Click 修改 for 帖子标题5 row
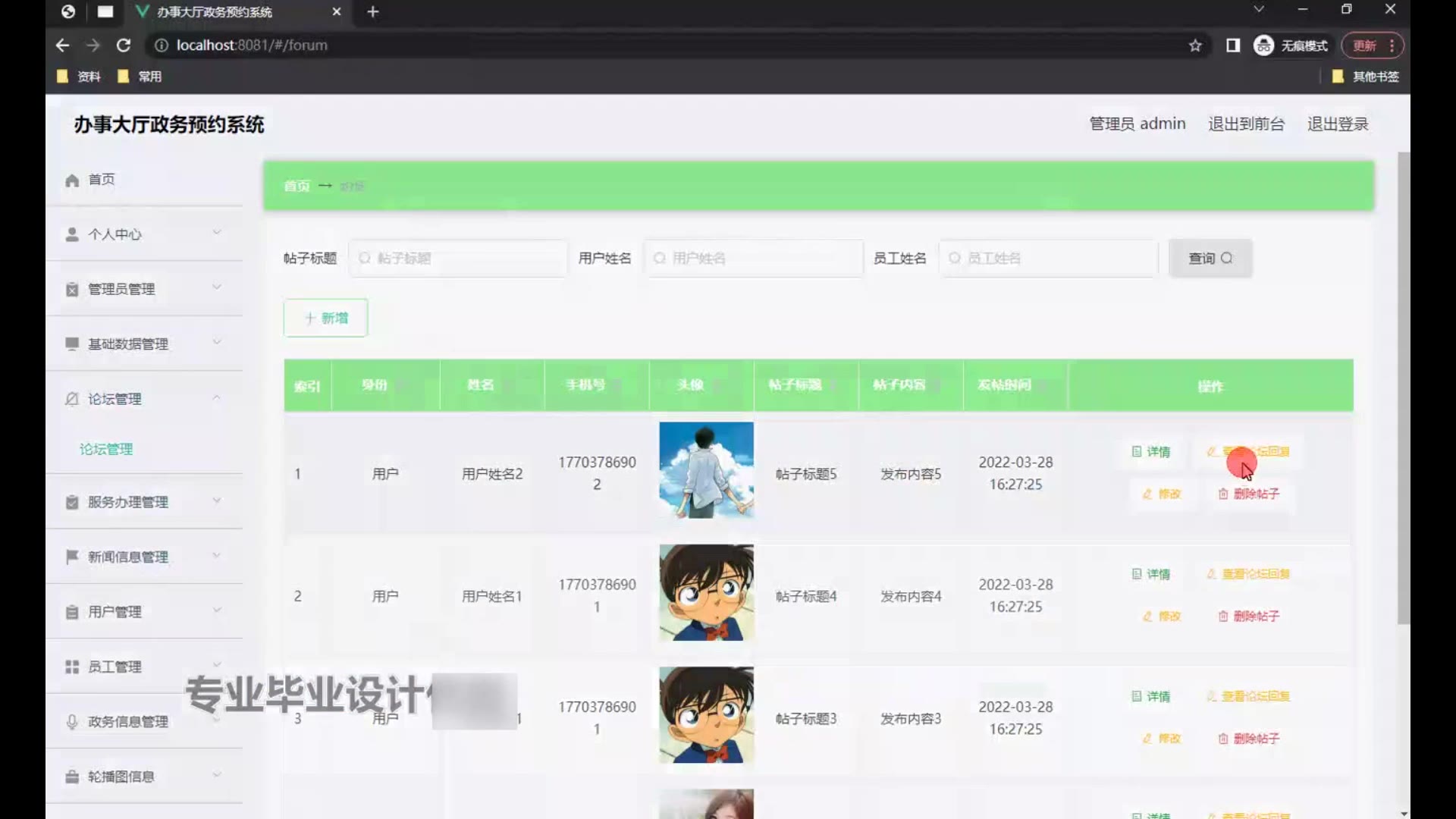Image resolution: width=1456 pixels, height=819 pixels. pyautogui.click(x=1161, y=494)
